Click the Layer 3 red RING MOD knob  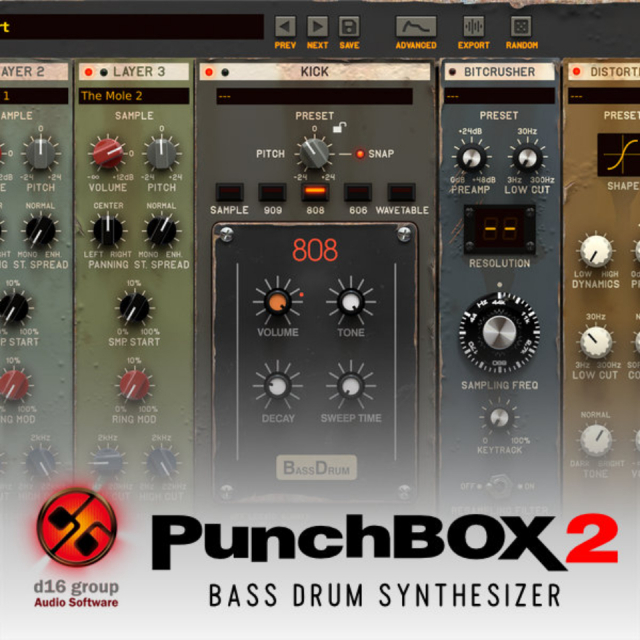134,385
